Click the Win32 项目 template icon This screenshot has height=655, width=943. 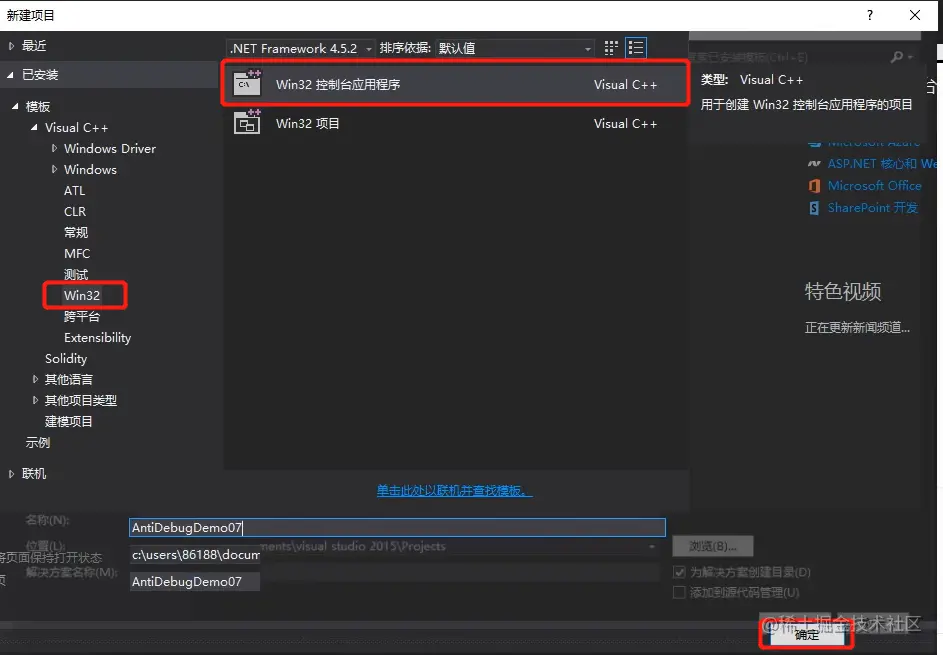click(247, 122)
